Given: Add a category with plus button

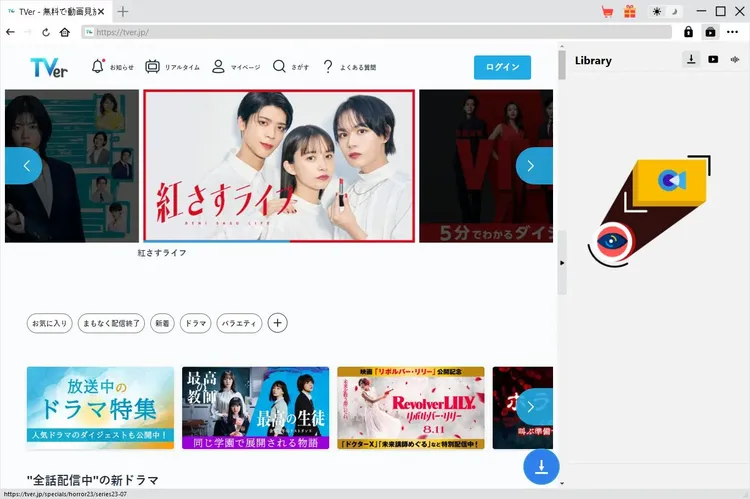Looking at the screenshot, I should pyautogui.click(x=278, y=323).
